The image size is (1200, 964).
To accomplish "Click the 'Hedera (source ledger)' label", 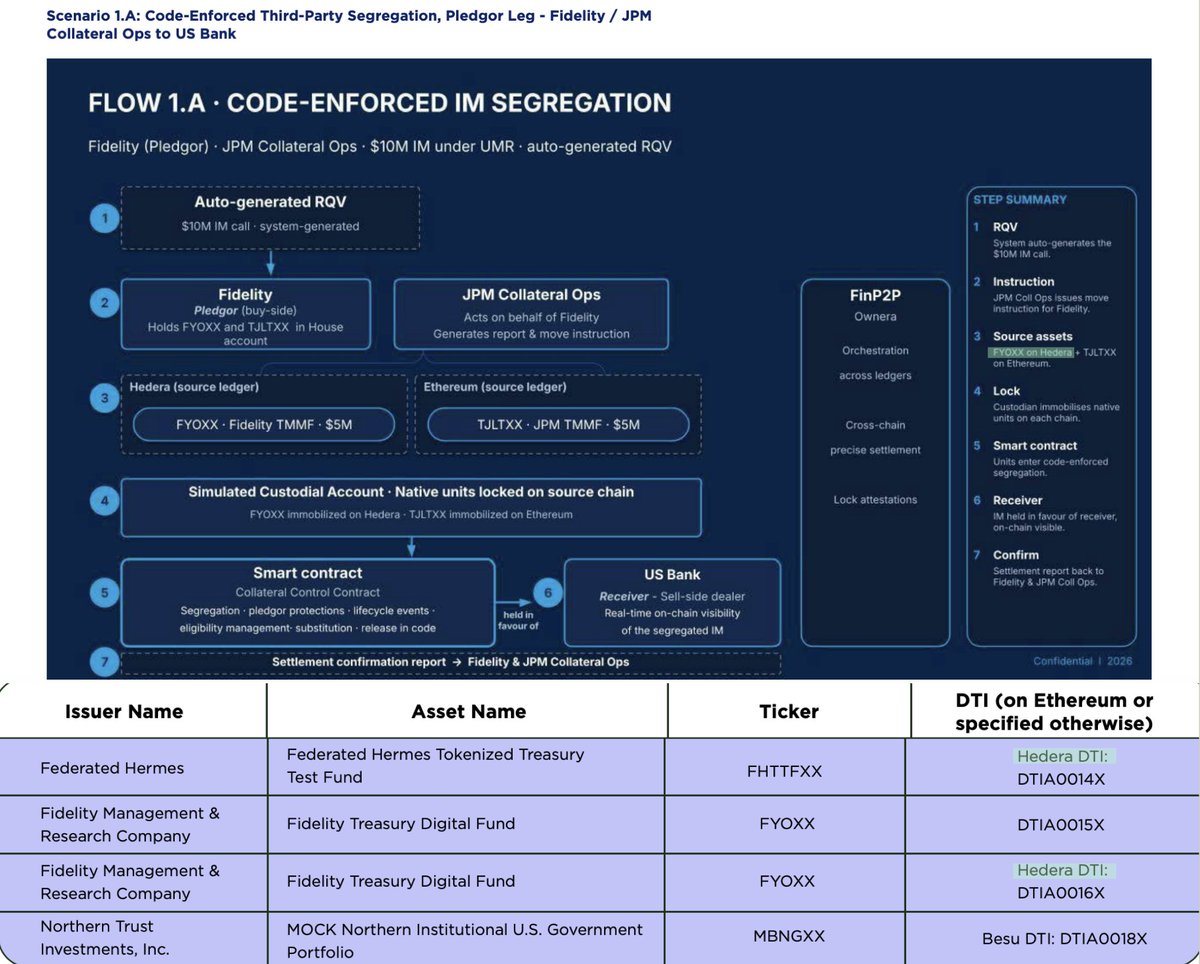I will click(192, 386).
